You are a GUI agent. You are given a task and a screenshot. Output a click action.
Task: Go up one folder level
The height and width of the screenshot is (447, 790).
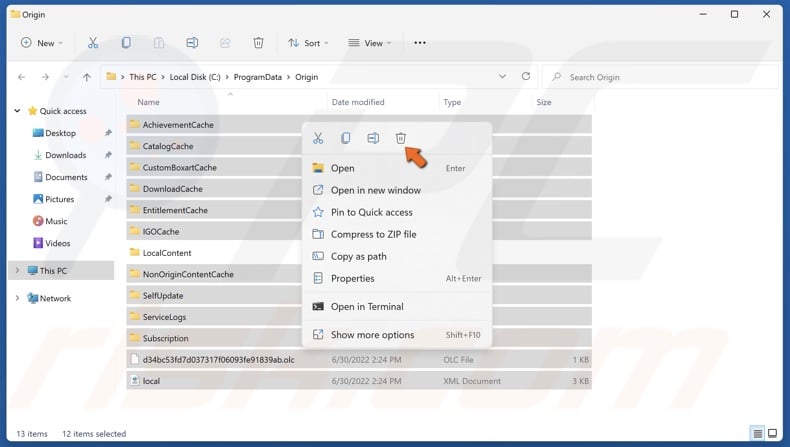[x=87, y=77]
